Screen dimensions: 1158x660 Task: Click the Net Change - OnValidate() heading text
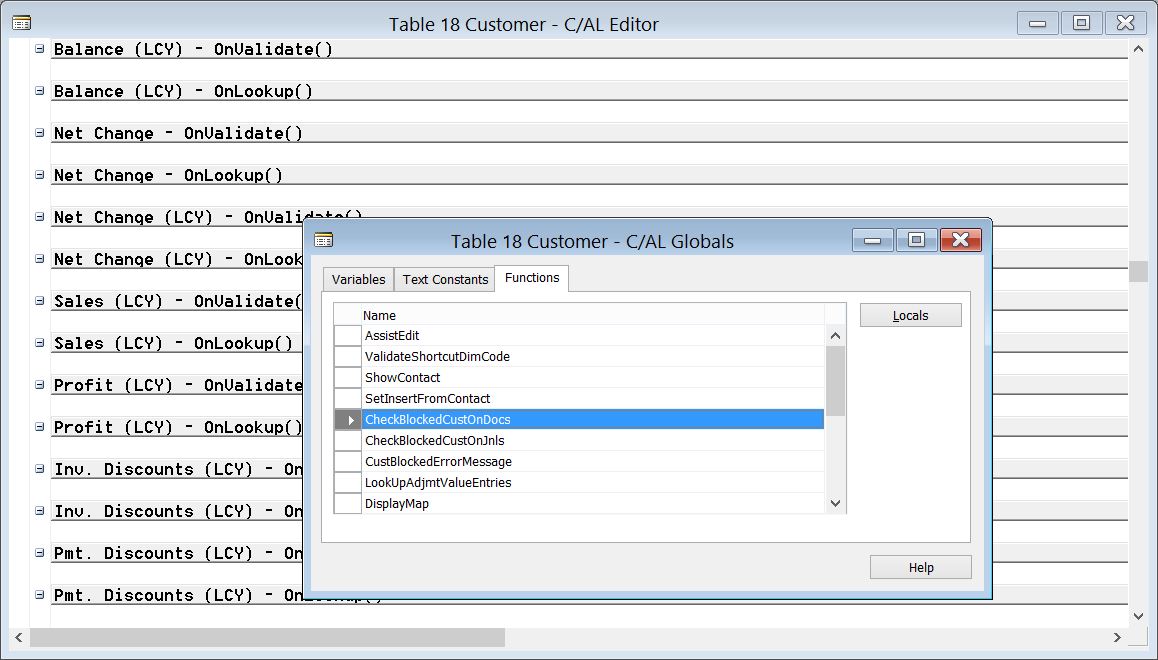[x=178, y=134]
